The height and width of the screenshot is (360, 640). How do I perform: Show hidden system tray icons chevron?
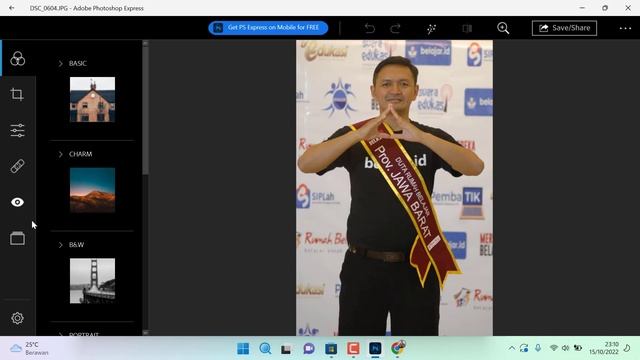[511, 348]
